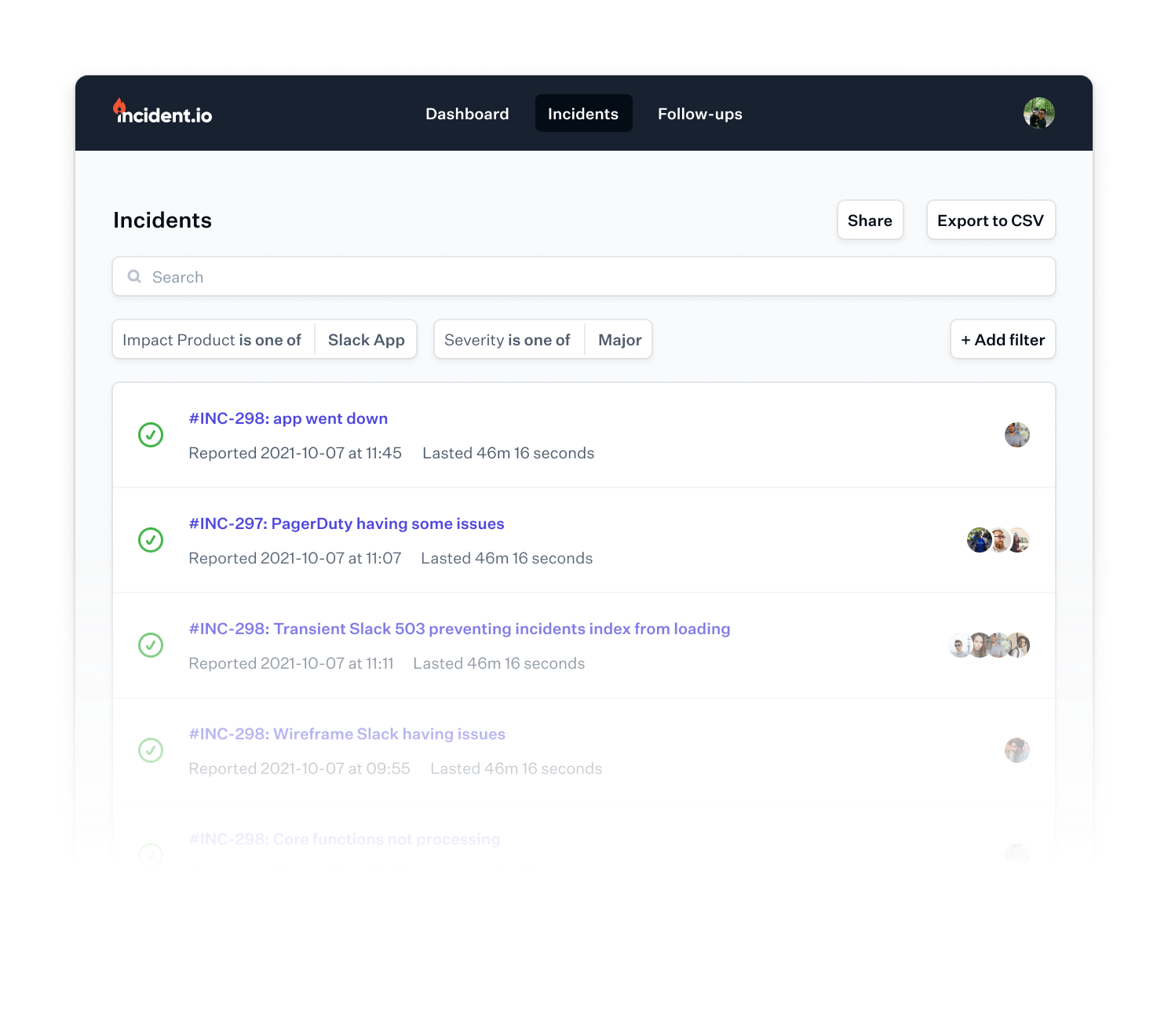Click the magnifier icon in search bar
The height and width of the screenshot is (1036, 1168).
point(134,277)
